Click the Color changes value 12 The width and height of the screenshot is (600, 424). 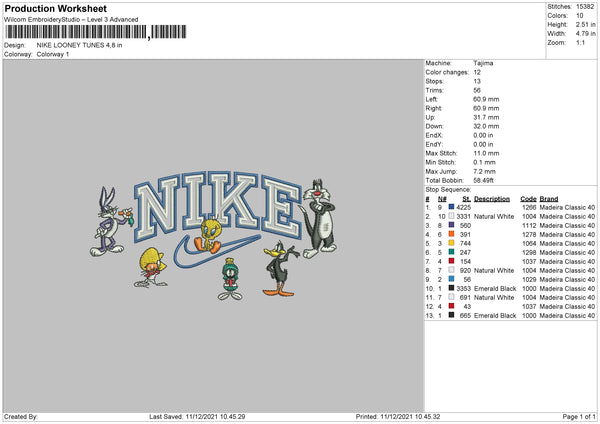pos(477,72)
